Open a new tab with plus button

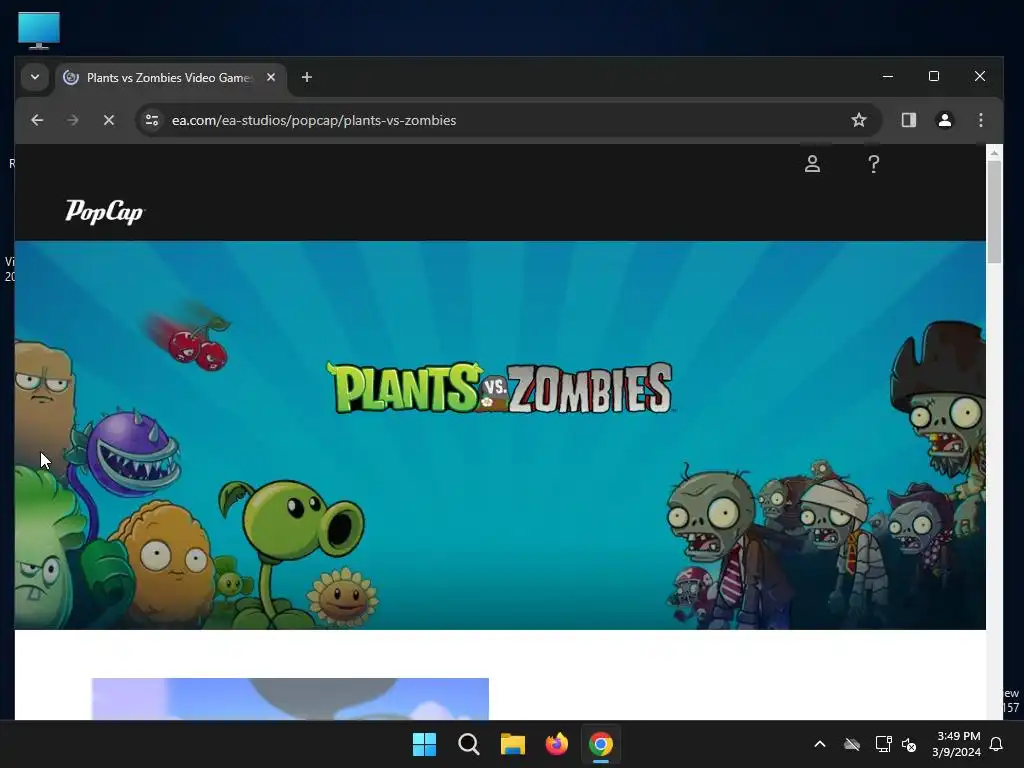point(306,77)
